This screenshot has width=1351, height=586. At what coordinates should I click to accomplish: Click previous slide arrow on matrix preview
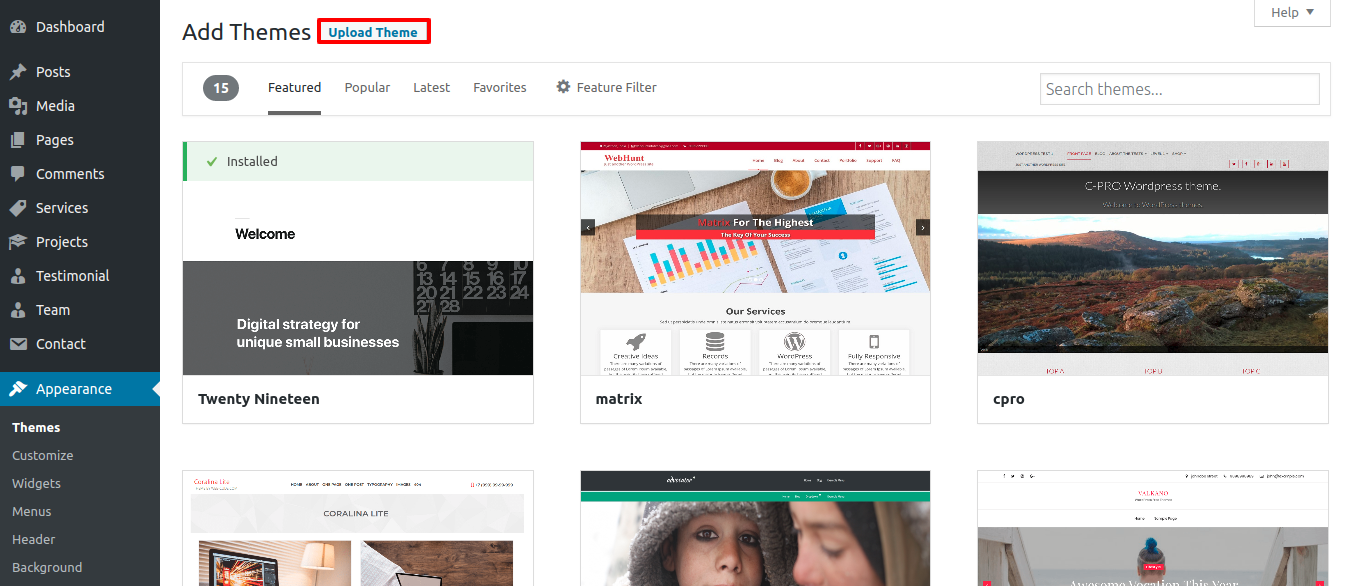tap(589, 227)
